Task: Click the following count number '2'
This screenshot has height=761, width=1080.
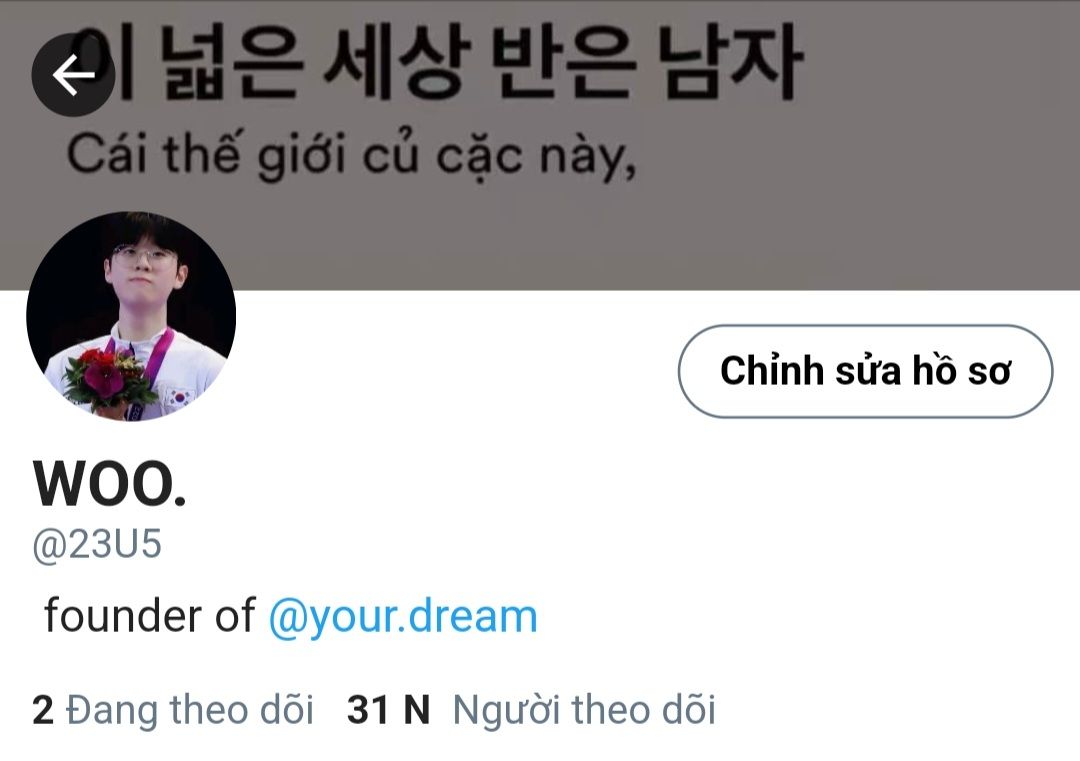Action: tap(43, 710)
